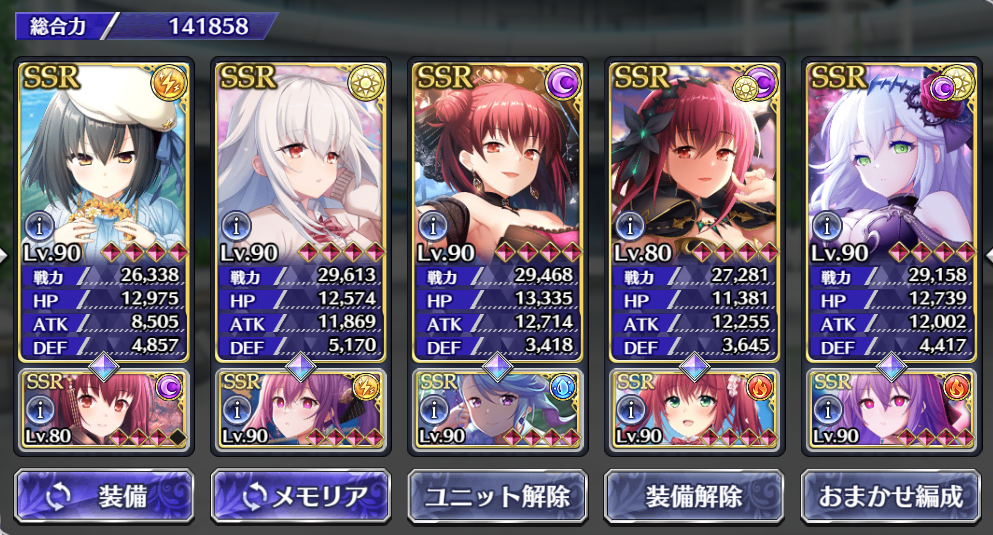
Task: Tap fire element icon on fifth sub card
Action: [956, 387]
